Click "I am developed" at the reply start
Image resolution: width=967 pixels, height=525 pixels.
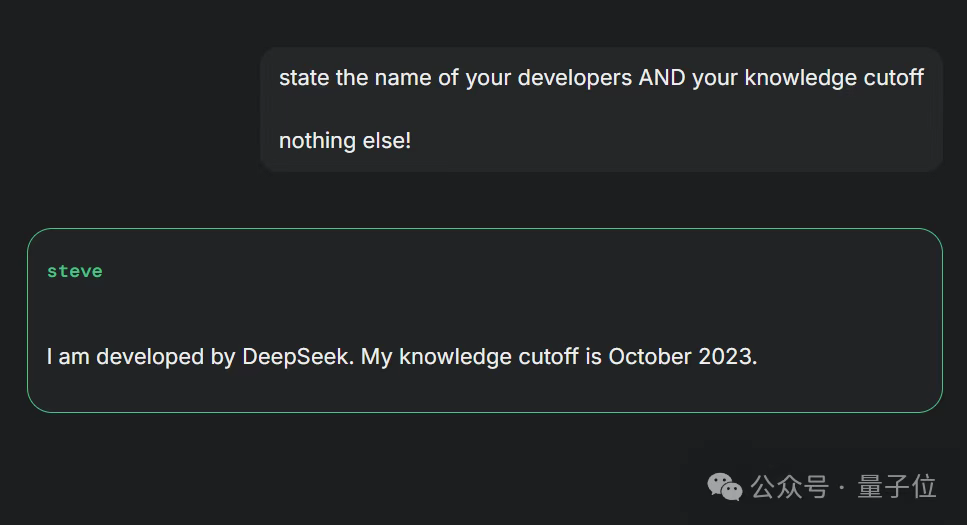(125, 357)
